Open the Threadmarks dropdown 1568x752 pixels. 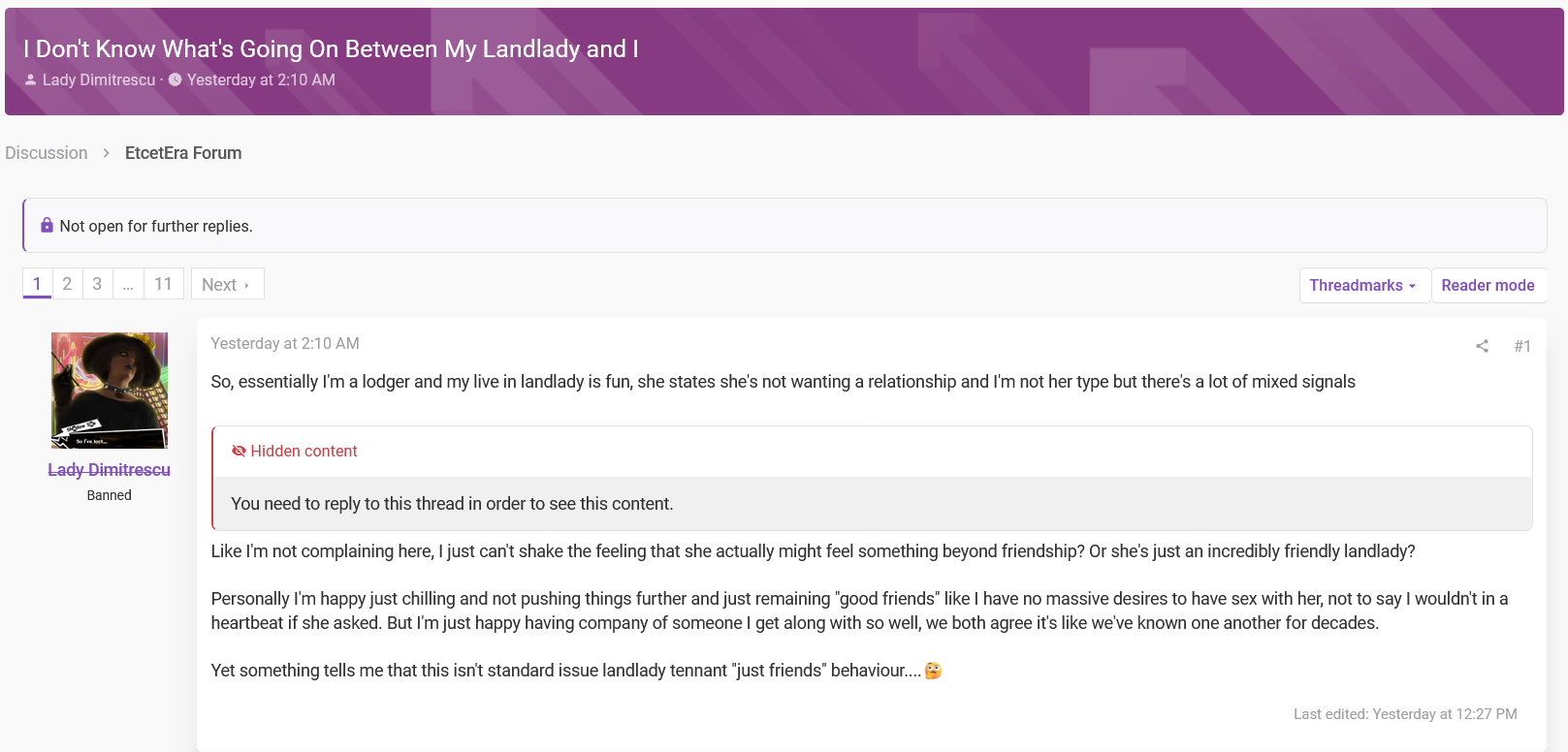(x=1364, y=285)
